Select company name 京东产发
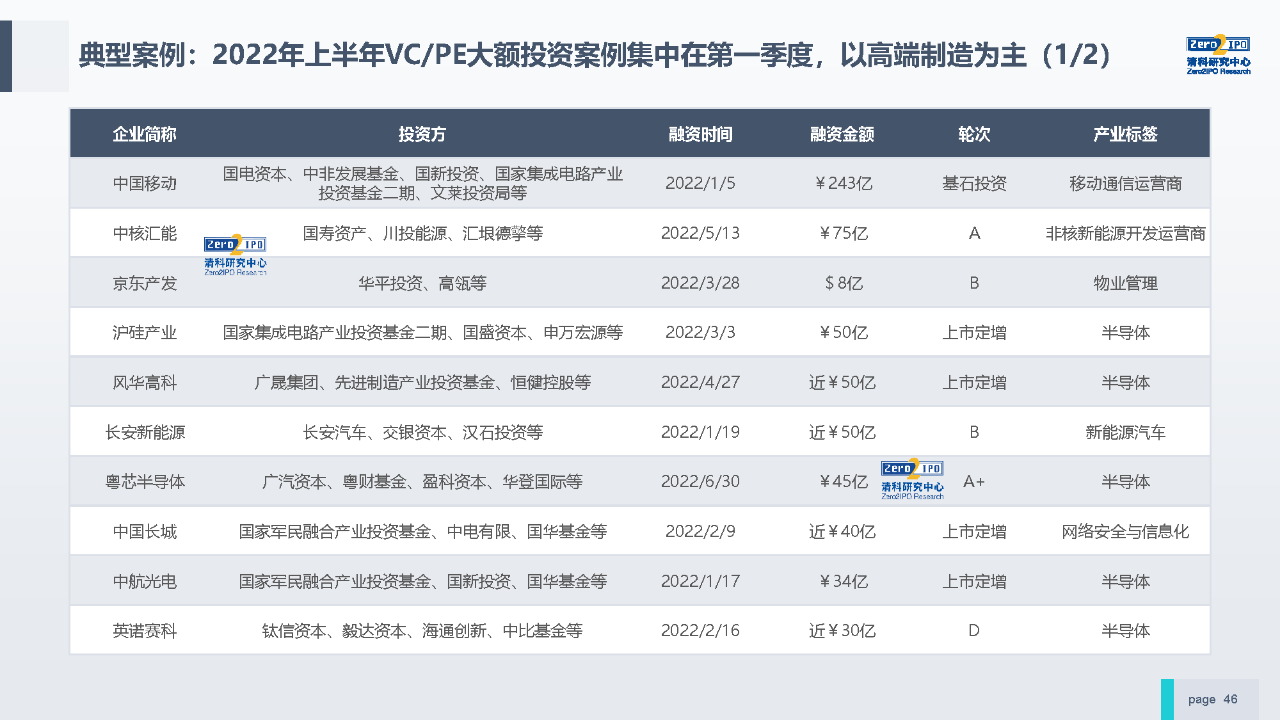Image resolution: width=1280 pixels, height=720 pixels. click(145, 283)
